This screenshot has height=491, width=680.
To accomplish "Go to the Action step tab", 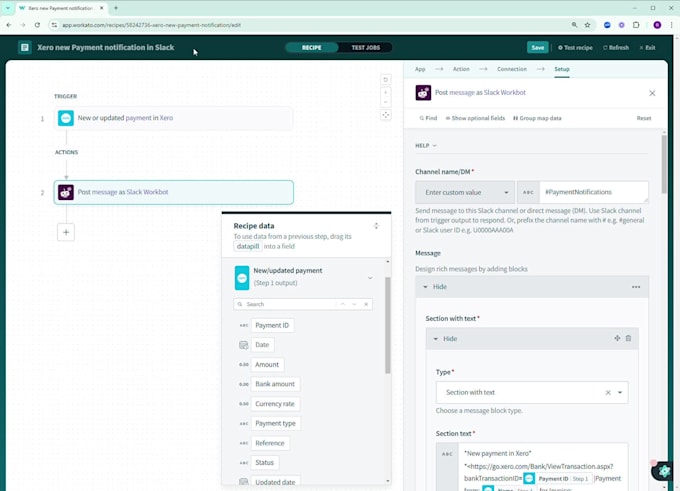I will (x=461, y=69).
